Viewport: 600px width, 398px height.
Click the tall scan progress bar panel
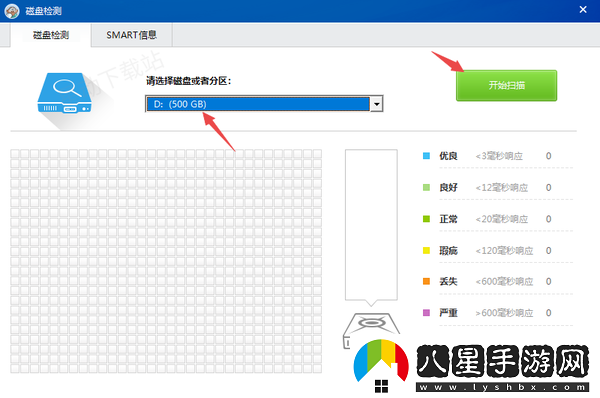click(x=371, y=225)
